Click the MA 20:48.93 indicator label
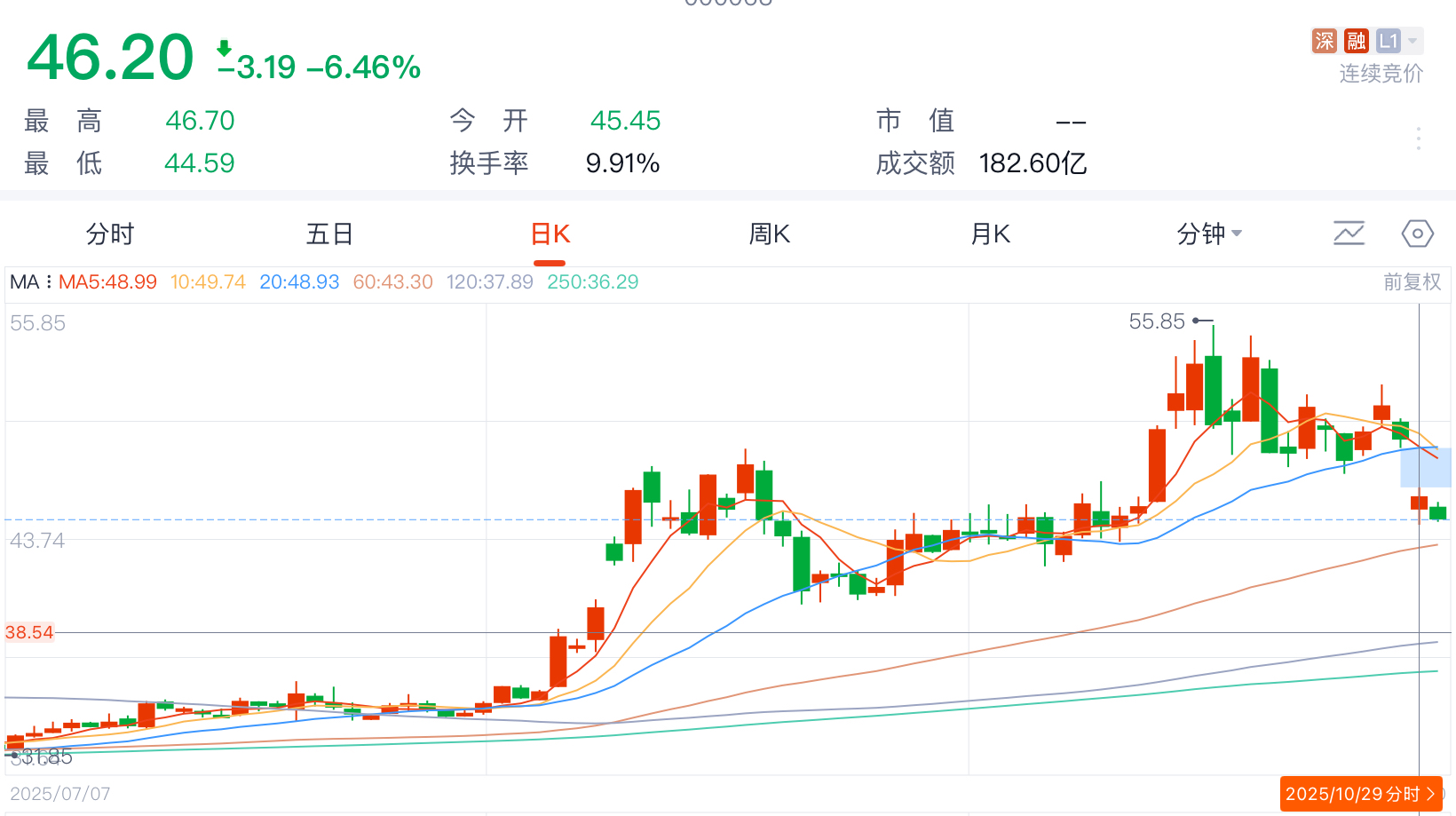The image size is (1456, 816). pyautogui.click(x=299, y=282)
